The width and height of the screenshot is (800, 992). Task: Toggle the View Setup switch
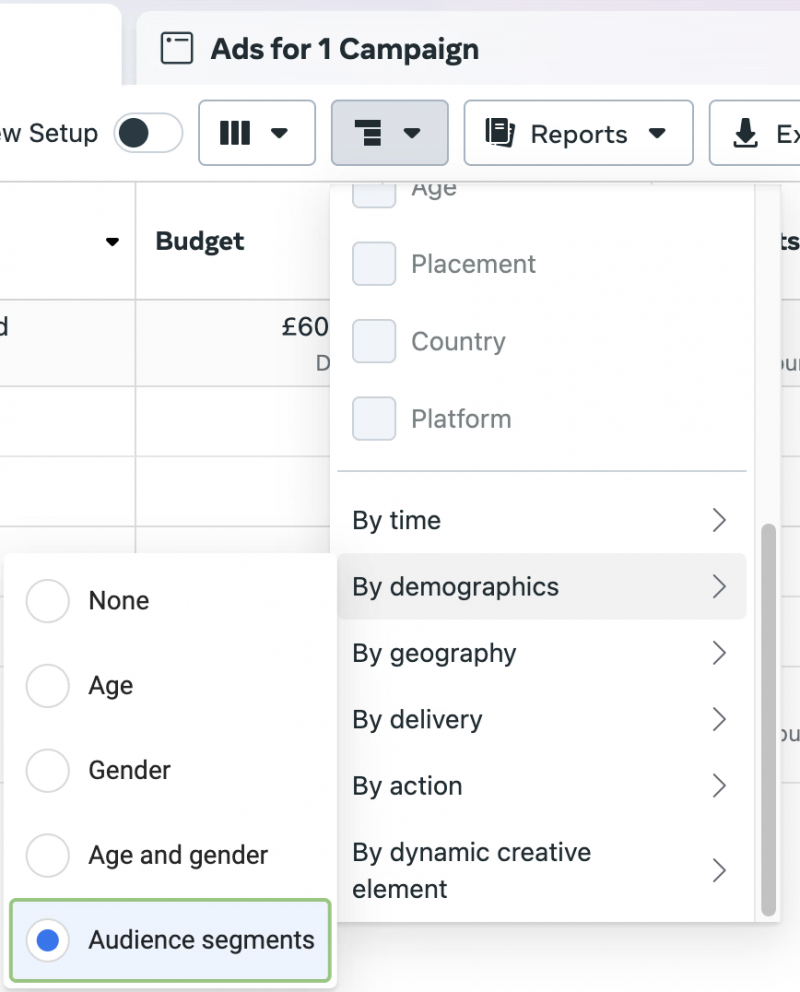pyautogui.click(x=148, y=133)
